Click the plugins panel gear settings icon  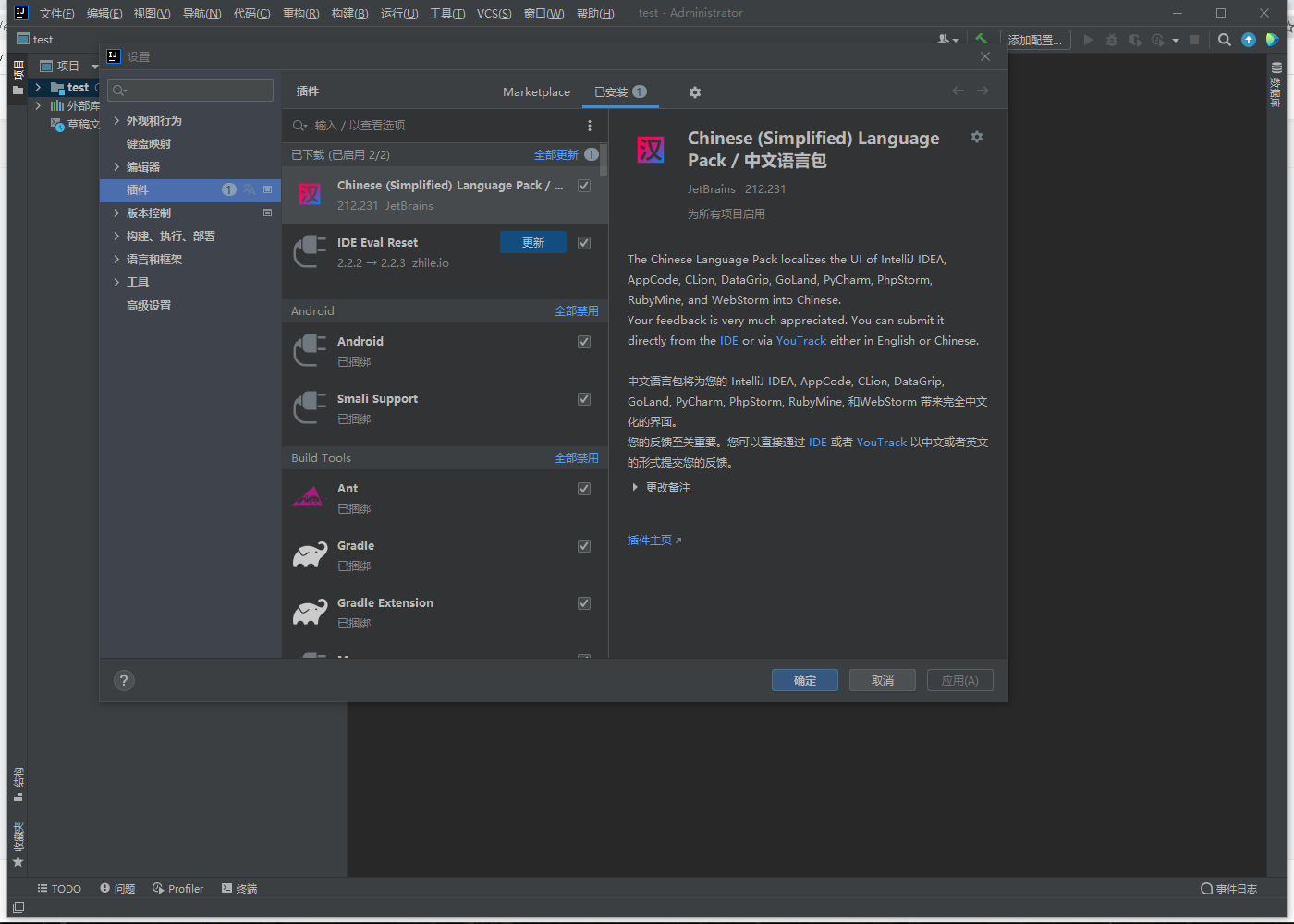(x=695, y=92)
